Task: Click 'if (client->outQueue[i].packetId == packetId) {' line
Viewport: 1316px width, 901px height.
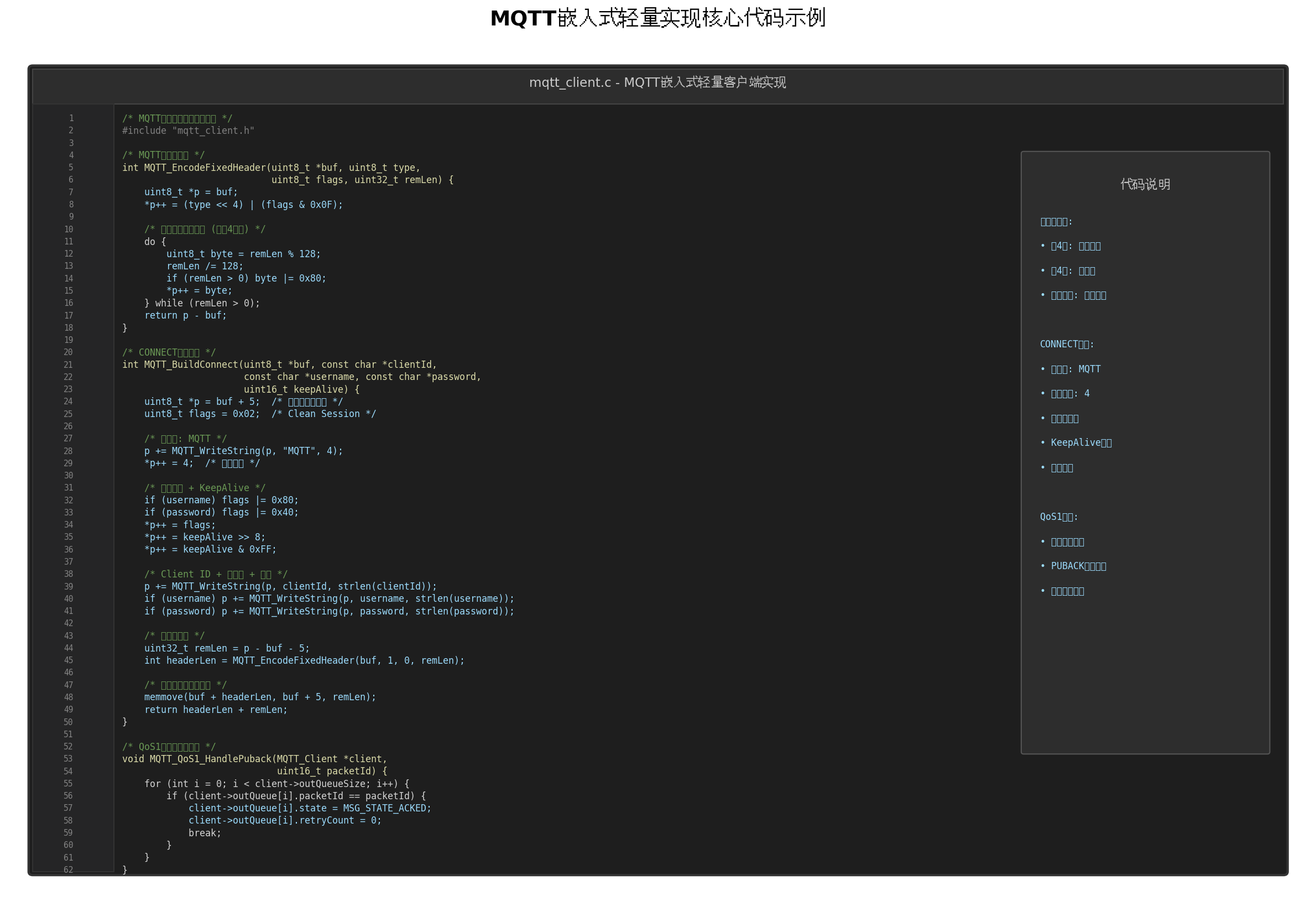Action: [x=296, y=796]
